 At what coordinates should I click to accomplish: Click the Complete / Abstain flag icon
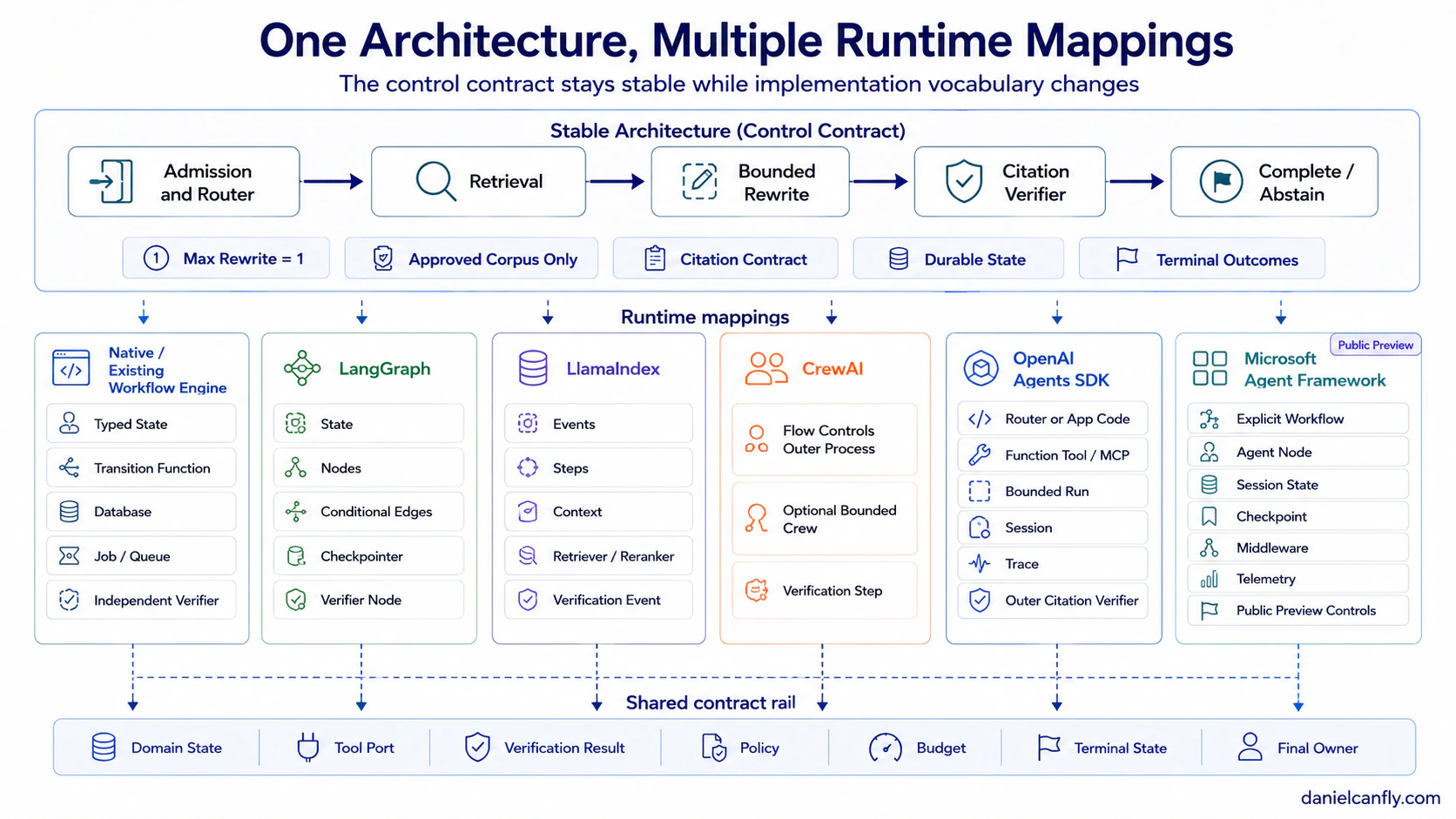[x=1221, y=181]
